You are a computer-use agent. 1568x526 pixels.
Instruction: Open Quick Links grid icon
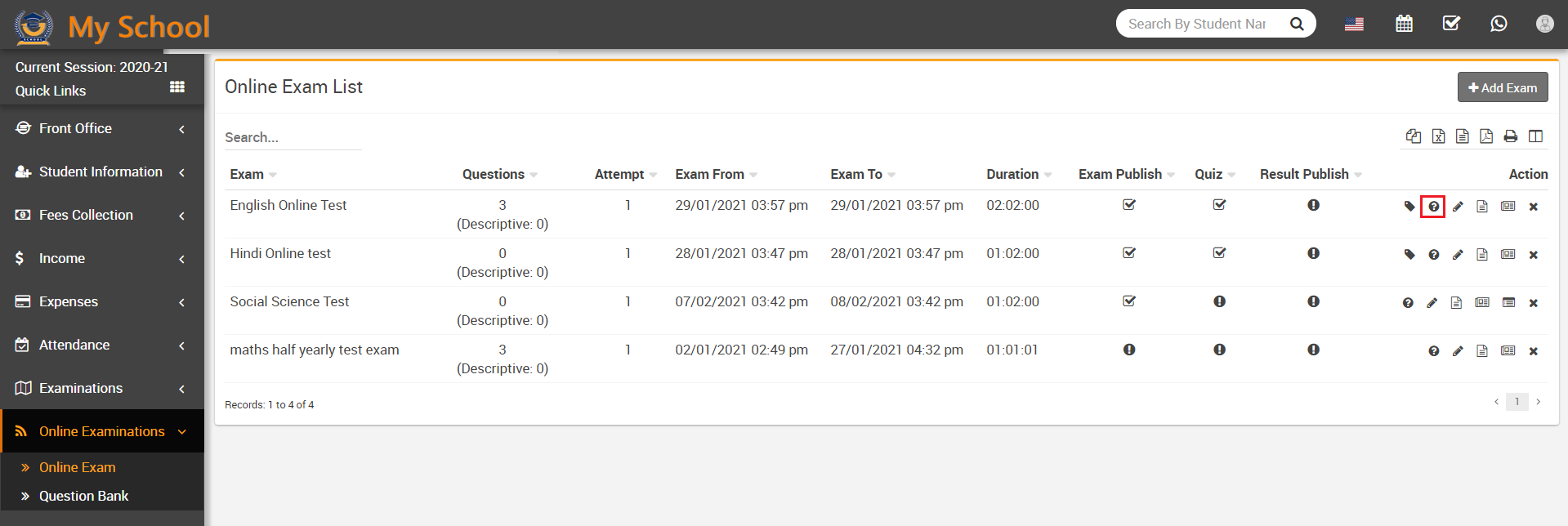click(177, 87)
